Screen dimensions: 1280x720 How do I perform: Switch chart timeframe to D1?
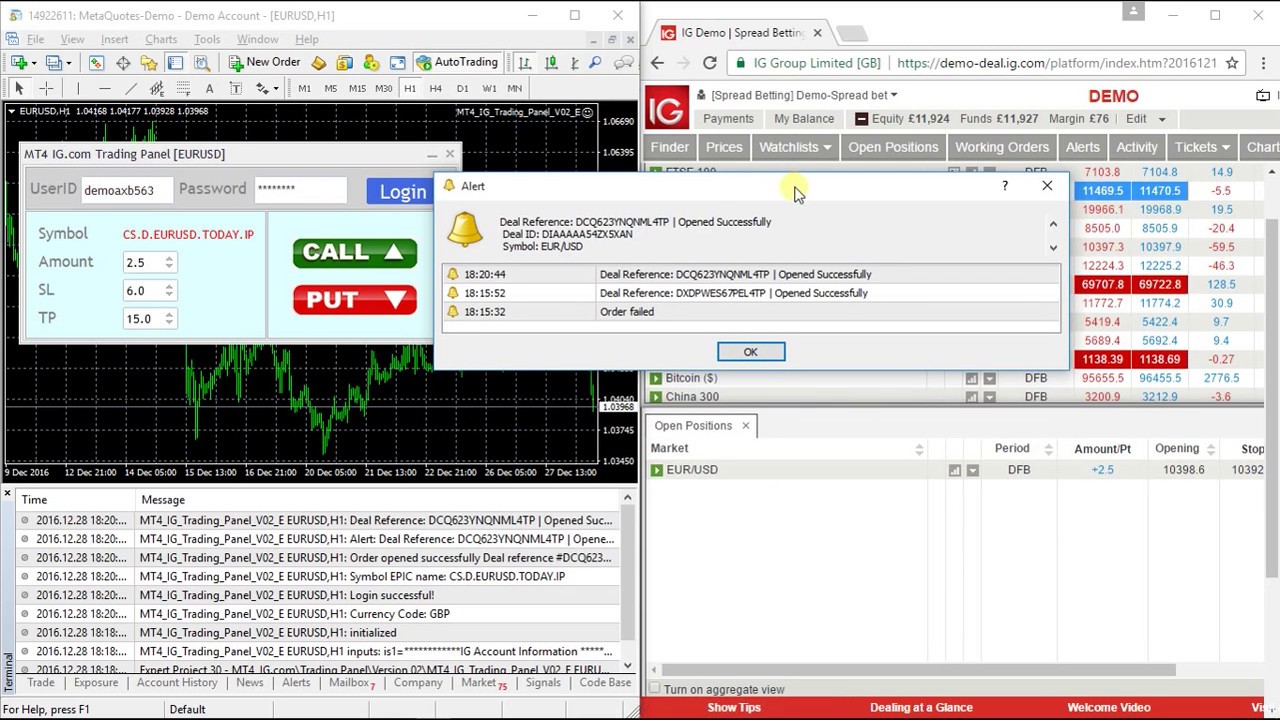pos(462,88)
